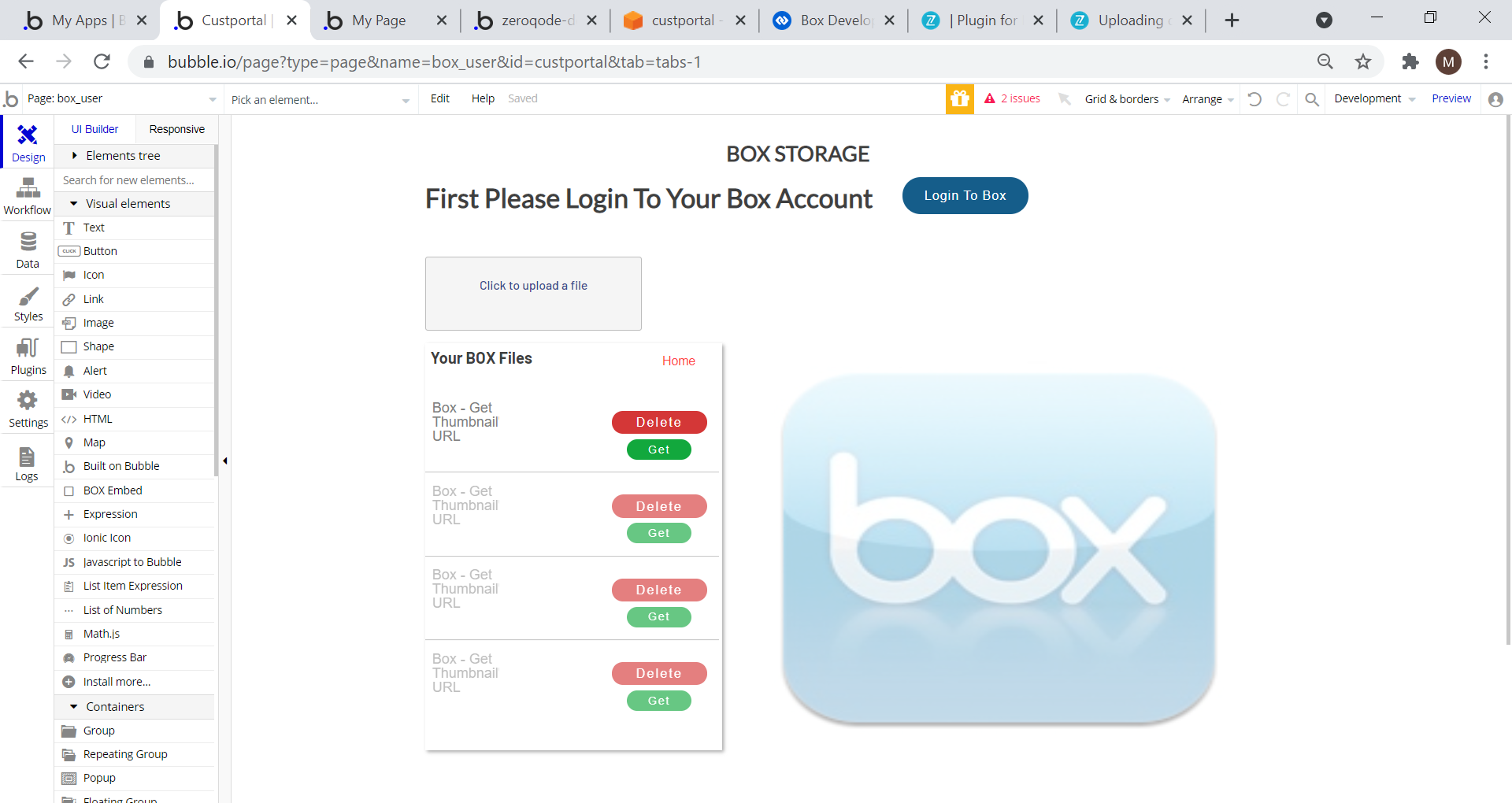Open the user account icon in editor
The height and width of the screenshot is (803, 1512).
[1495, 99]
